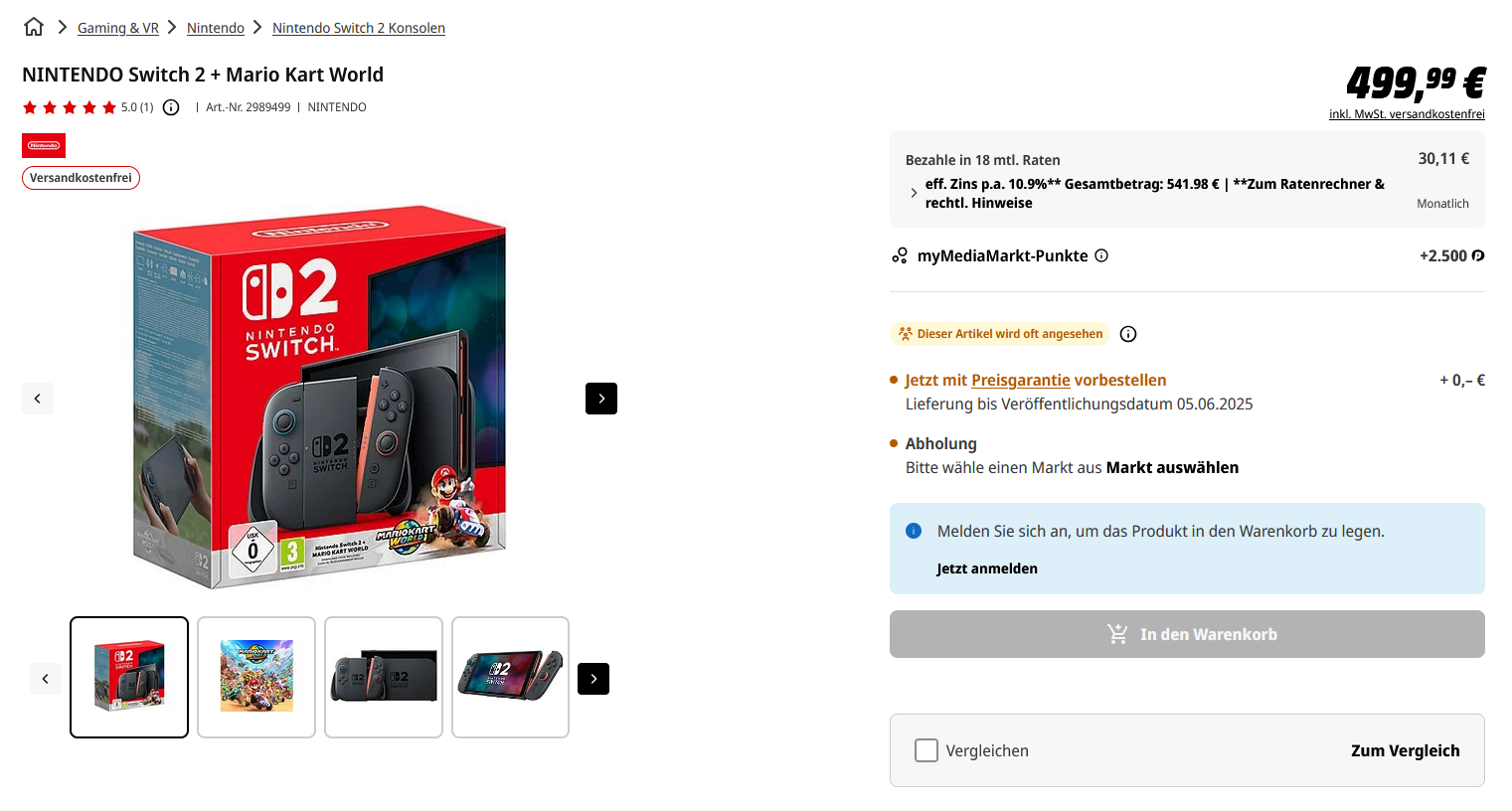
Task: Show previous product image with left arrow
Action: pyautogui.click(x=38, y=399)
